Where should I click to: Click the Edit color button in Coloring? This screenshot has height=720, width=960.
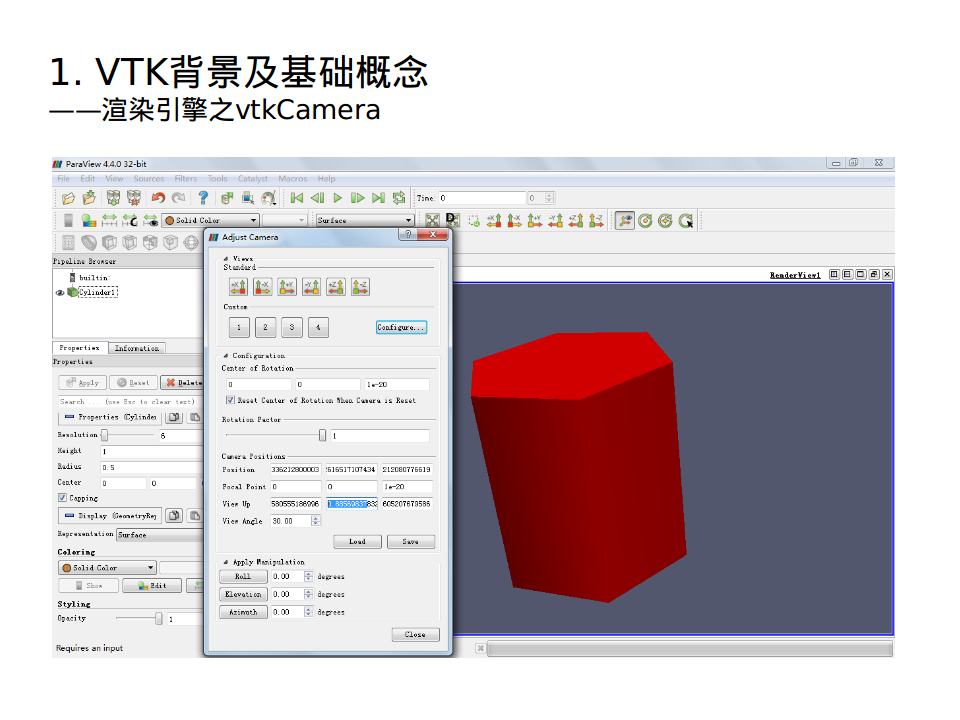click(152, 585)
